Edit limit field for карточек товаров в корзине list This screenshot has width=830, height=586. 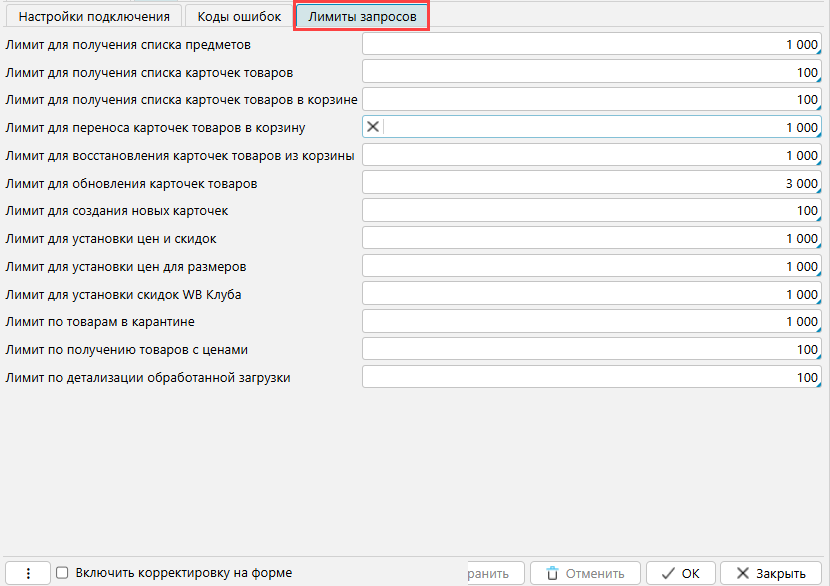point(592,100)
